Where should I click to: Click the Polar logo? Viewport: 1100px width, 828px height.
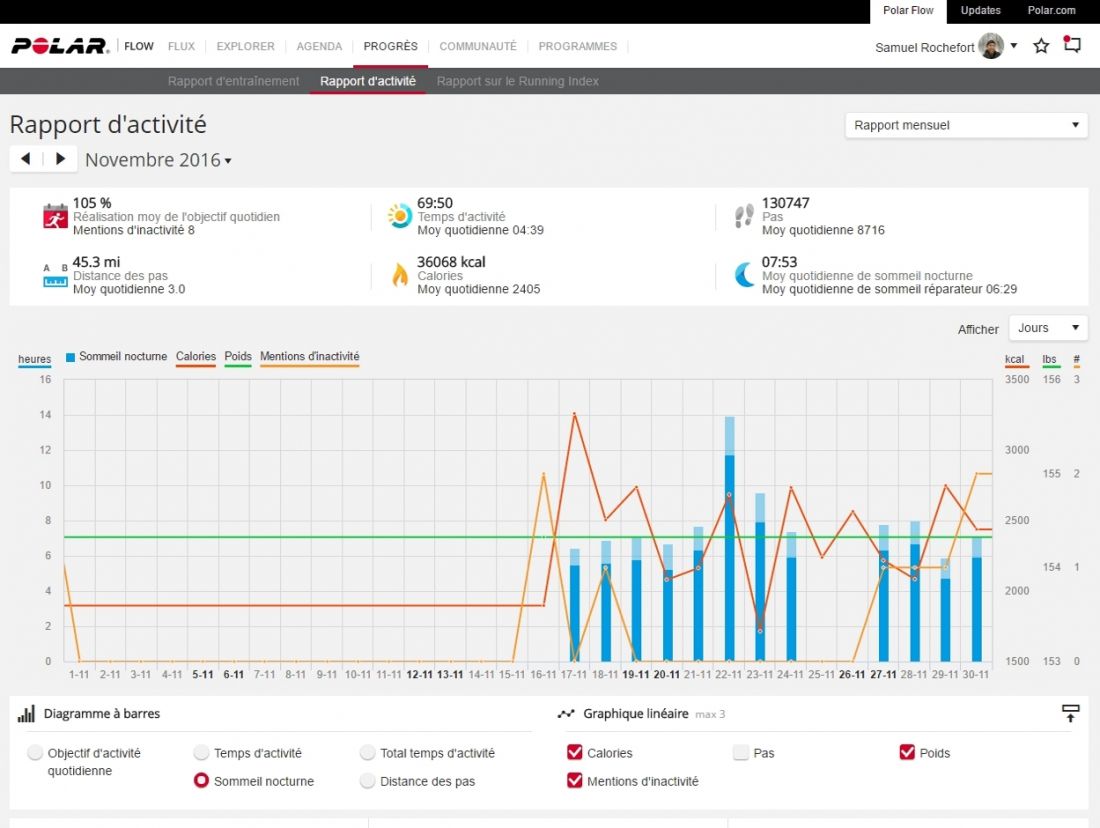[x=60, y=46]
